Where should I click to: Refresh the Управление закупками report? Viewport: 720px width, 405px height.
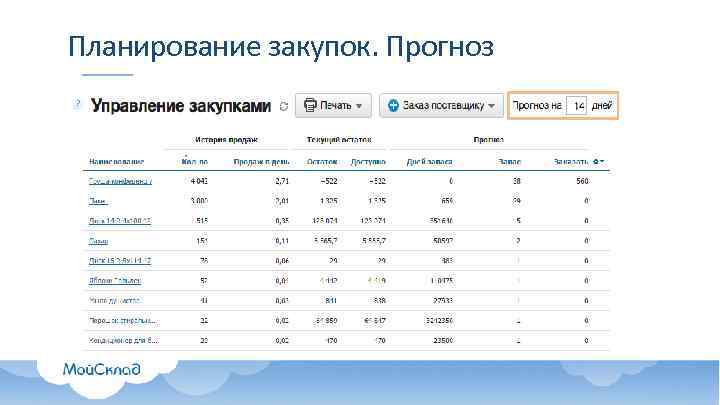point(284,106)
